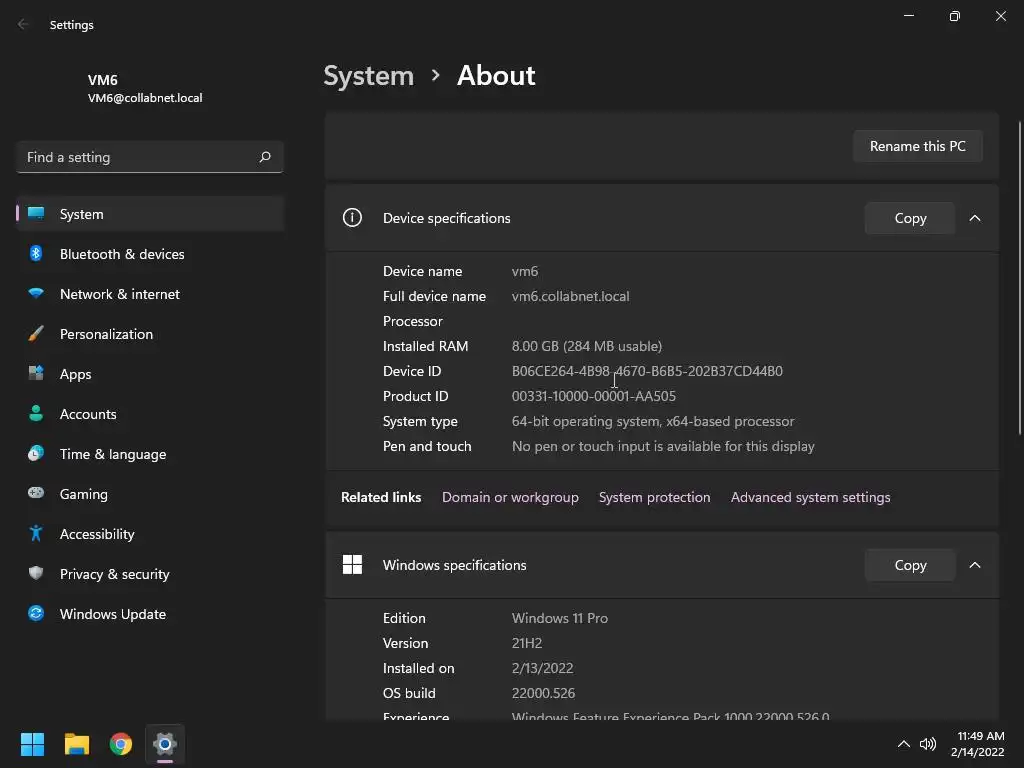This screenshot has height=768, width=1024.
Task: Collapse the Device specifications section
Action: click(975, 218)
